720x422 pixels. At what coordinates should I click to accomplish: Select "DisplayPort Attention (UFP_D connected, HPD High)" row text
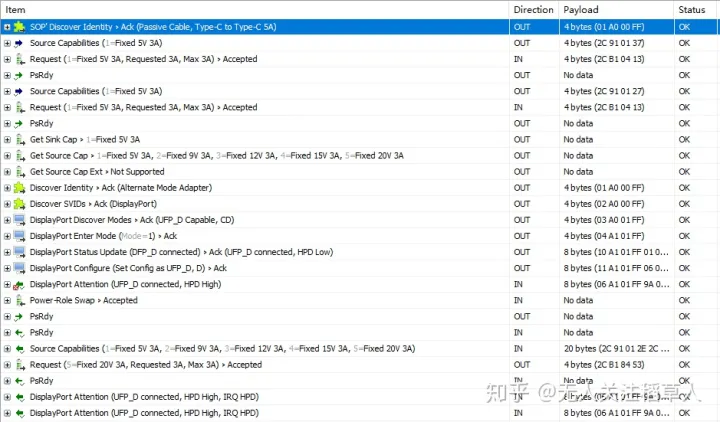click(125, 284)
